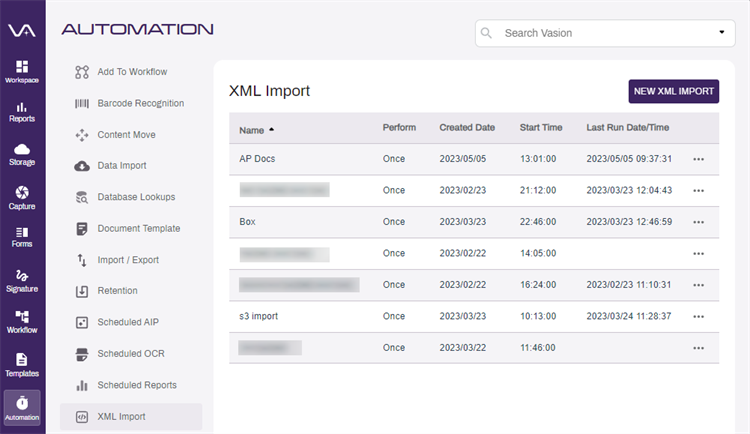
Task: Sort by Perform column header
Action: 399,127
